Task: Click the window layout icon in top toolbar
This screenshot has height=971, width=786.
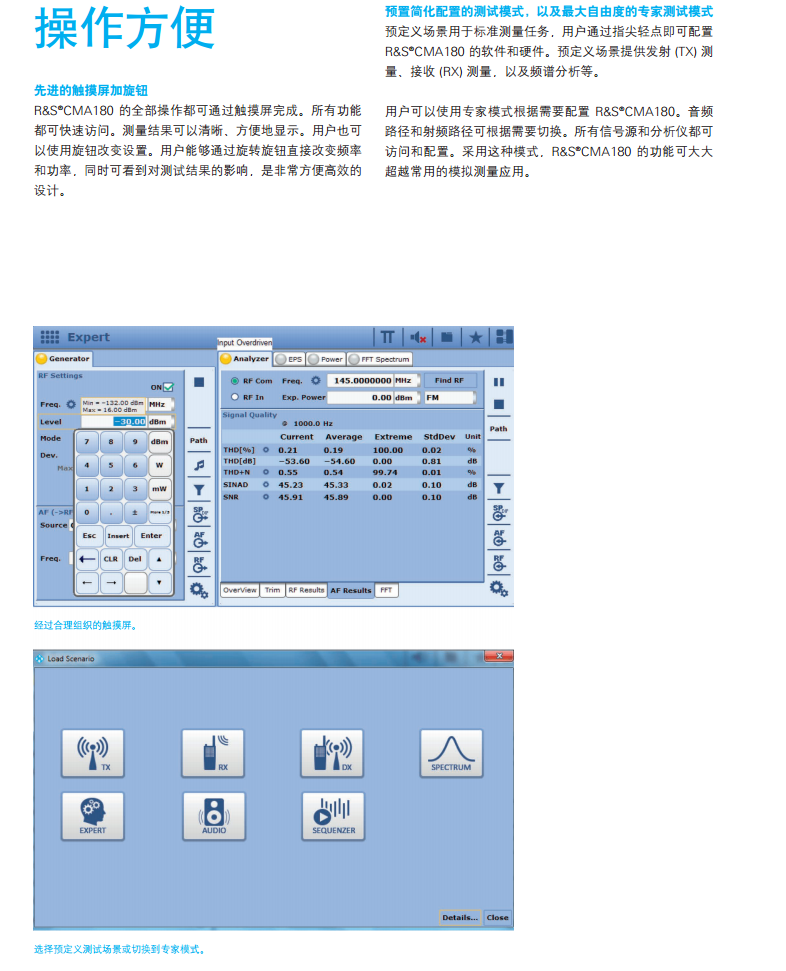Action: pyautogui.click(x=504, y=336)
